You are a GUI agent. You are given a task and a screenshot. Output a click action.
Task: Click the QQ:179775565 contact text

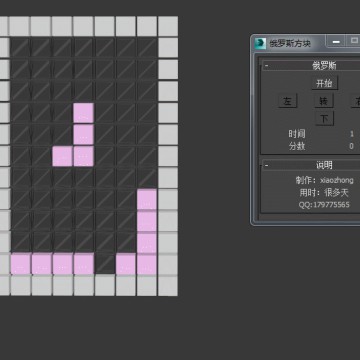pyautogui.click(x=324, y=205)
